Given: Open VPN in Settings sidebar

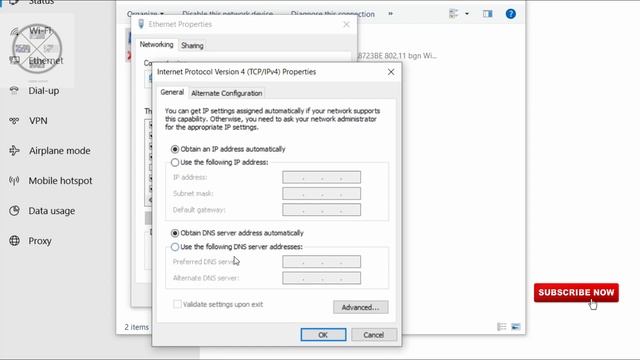Looking at the screenshot, I should [38, 121].
